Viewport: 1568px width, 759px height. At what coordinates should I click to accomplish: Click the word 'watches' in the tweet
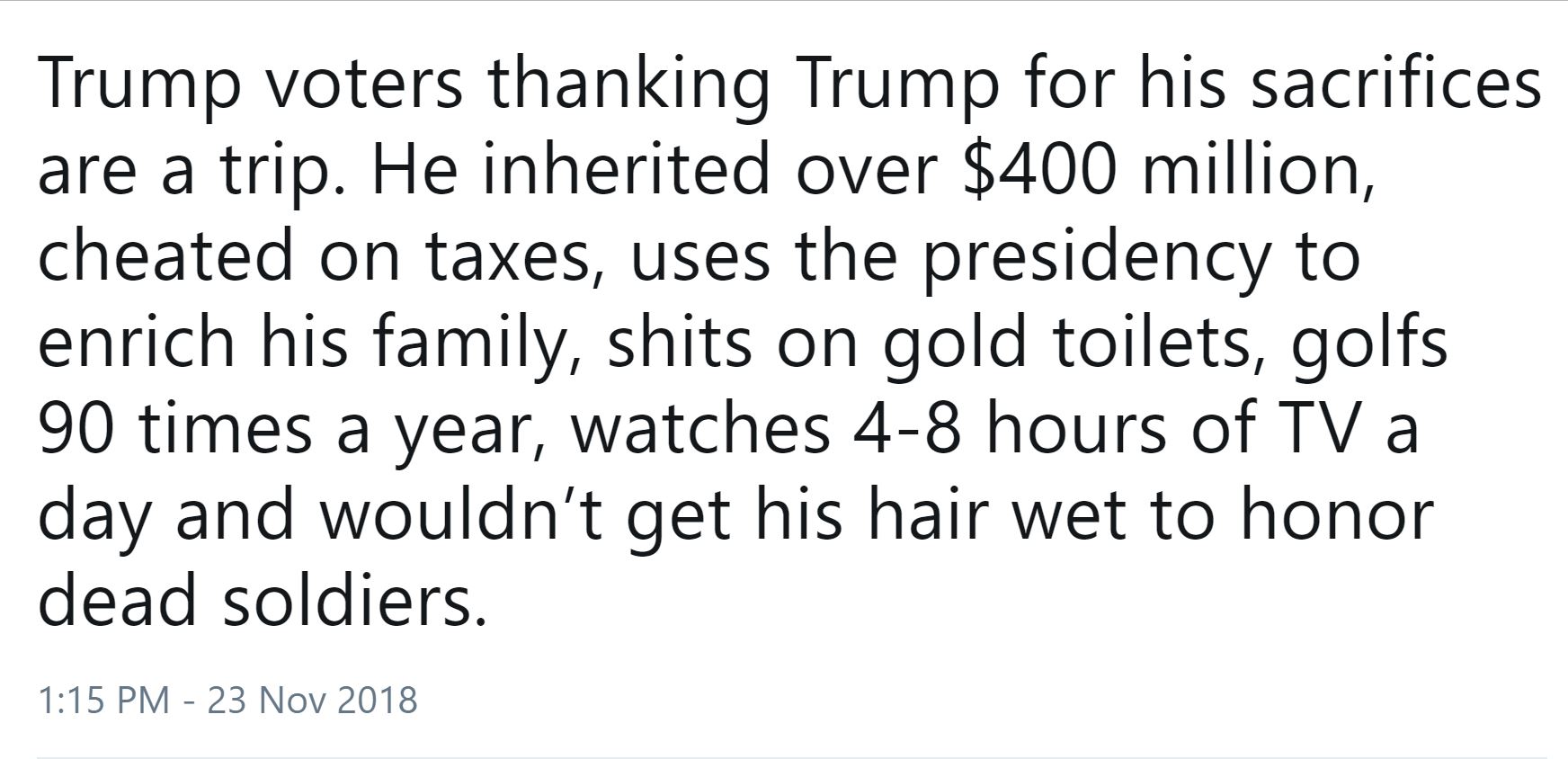(700, 427)
